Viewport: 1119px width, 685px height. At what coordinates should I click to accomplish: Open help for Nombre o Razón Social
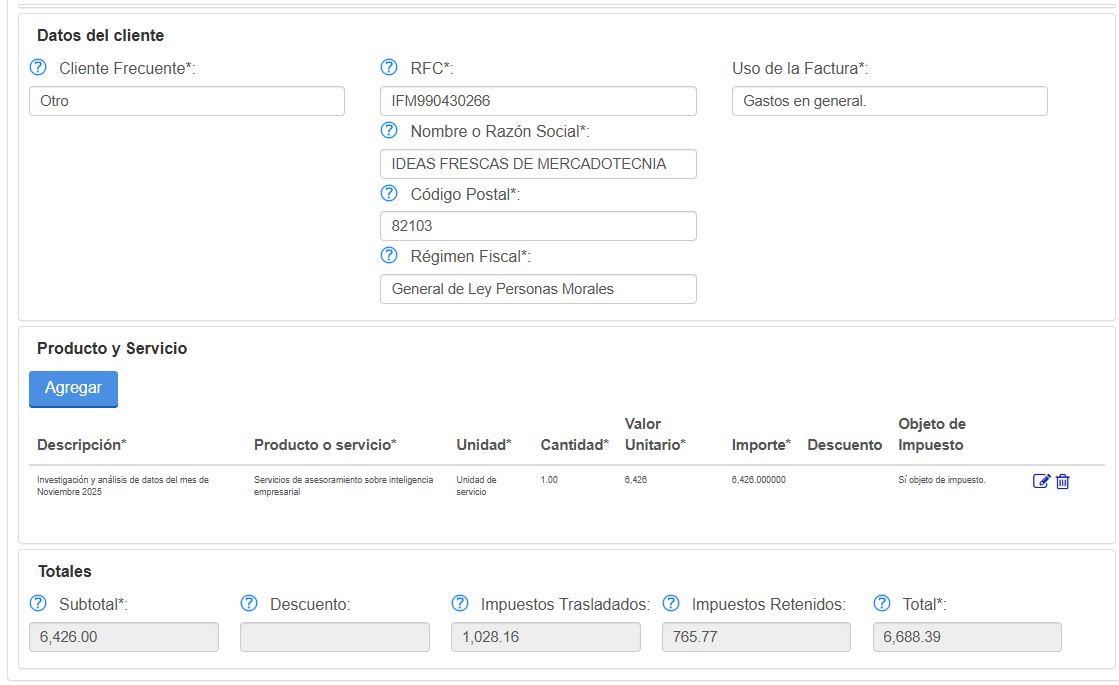tap(389, 131)
